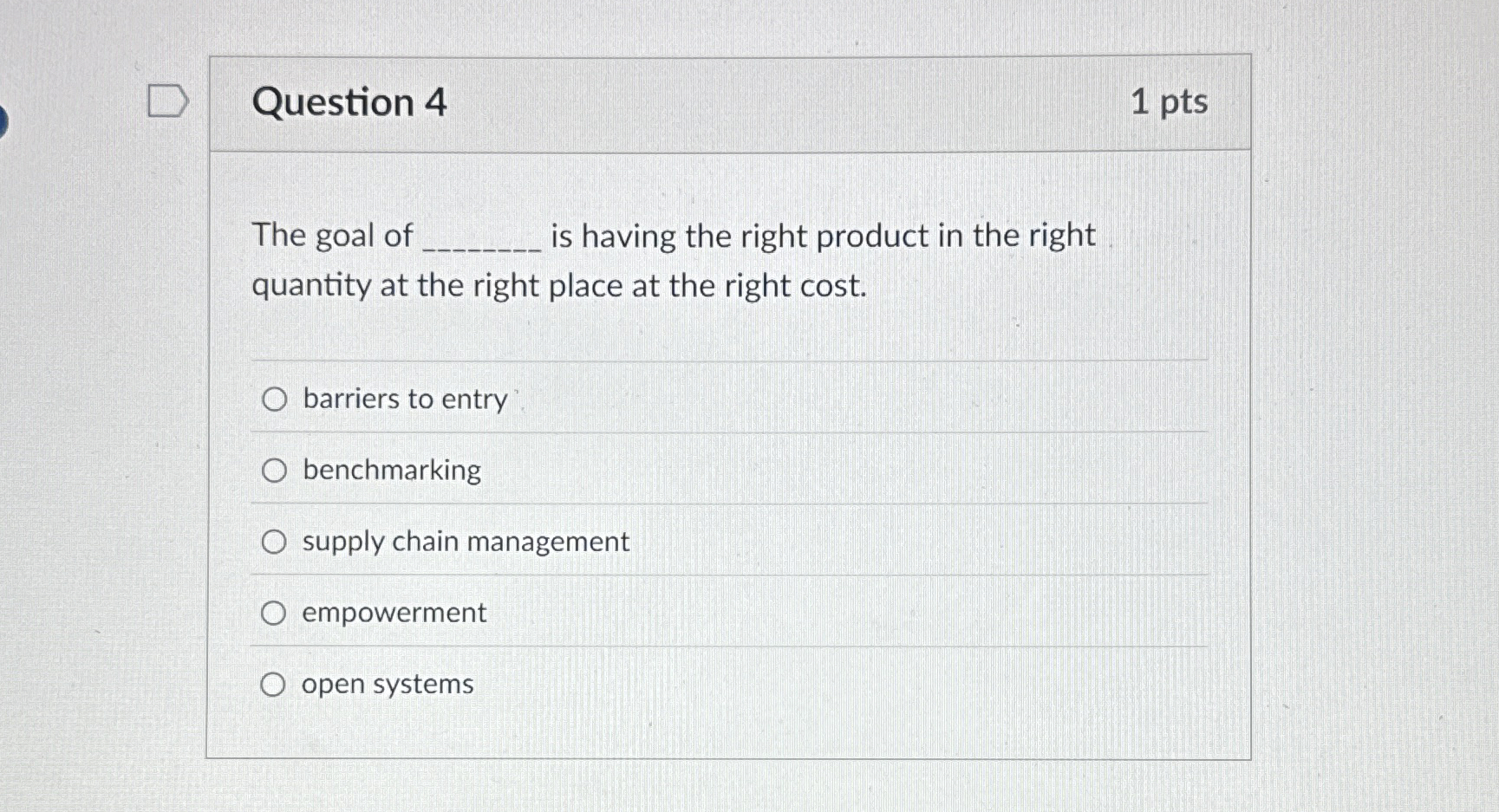Click the flag icon beside Question 4
This screenshot has height=812, width=1499.
[x=170, y=101]
